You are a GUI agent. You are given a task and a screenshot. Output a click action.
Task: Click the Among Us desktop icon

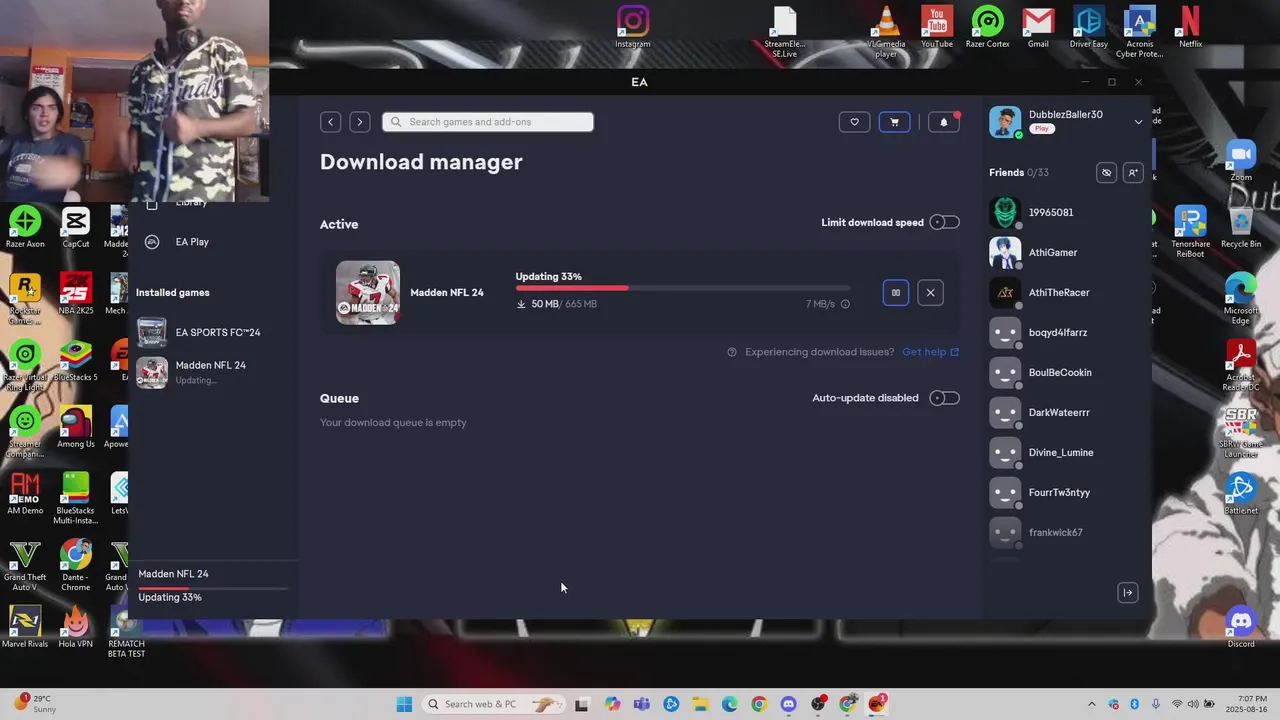(75, 427)
